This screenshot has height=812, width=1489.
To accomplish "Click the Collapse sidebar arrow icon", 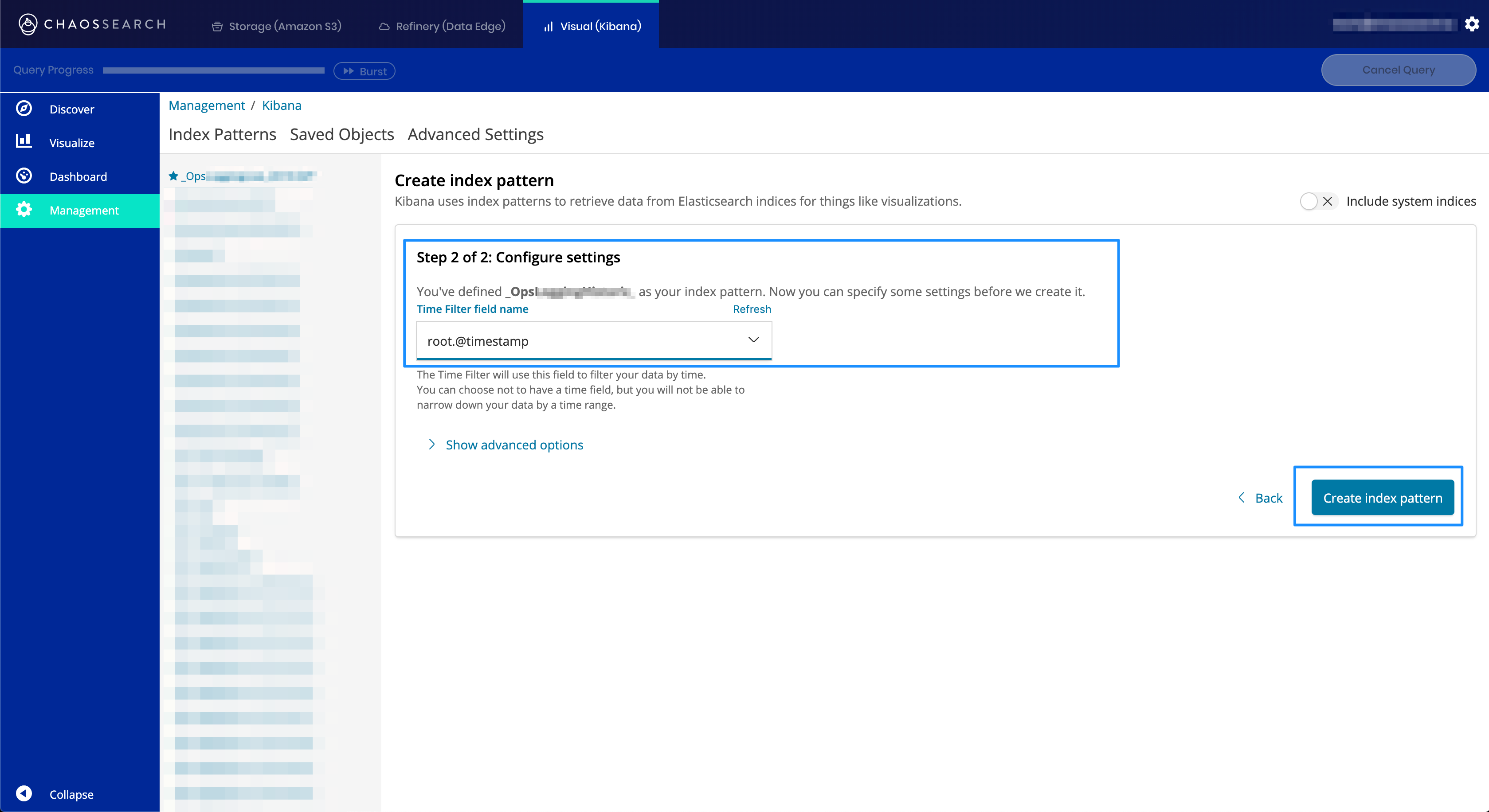I will click(x=24, y=793).
